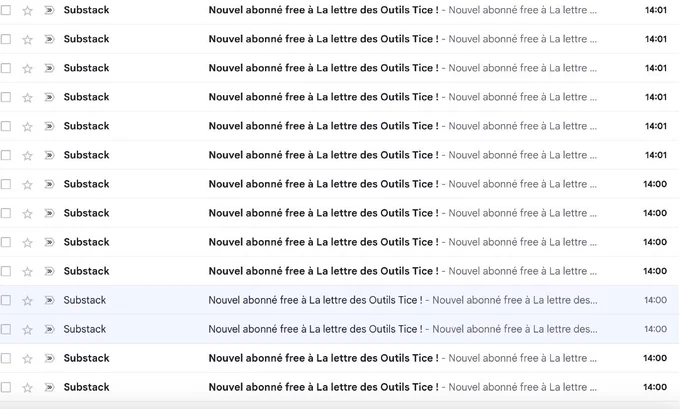Check the box for the first bold 14:00 email
This screenshot has height=409, width=680.
6,184
